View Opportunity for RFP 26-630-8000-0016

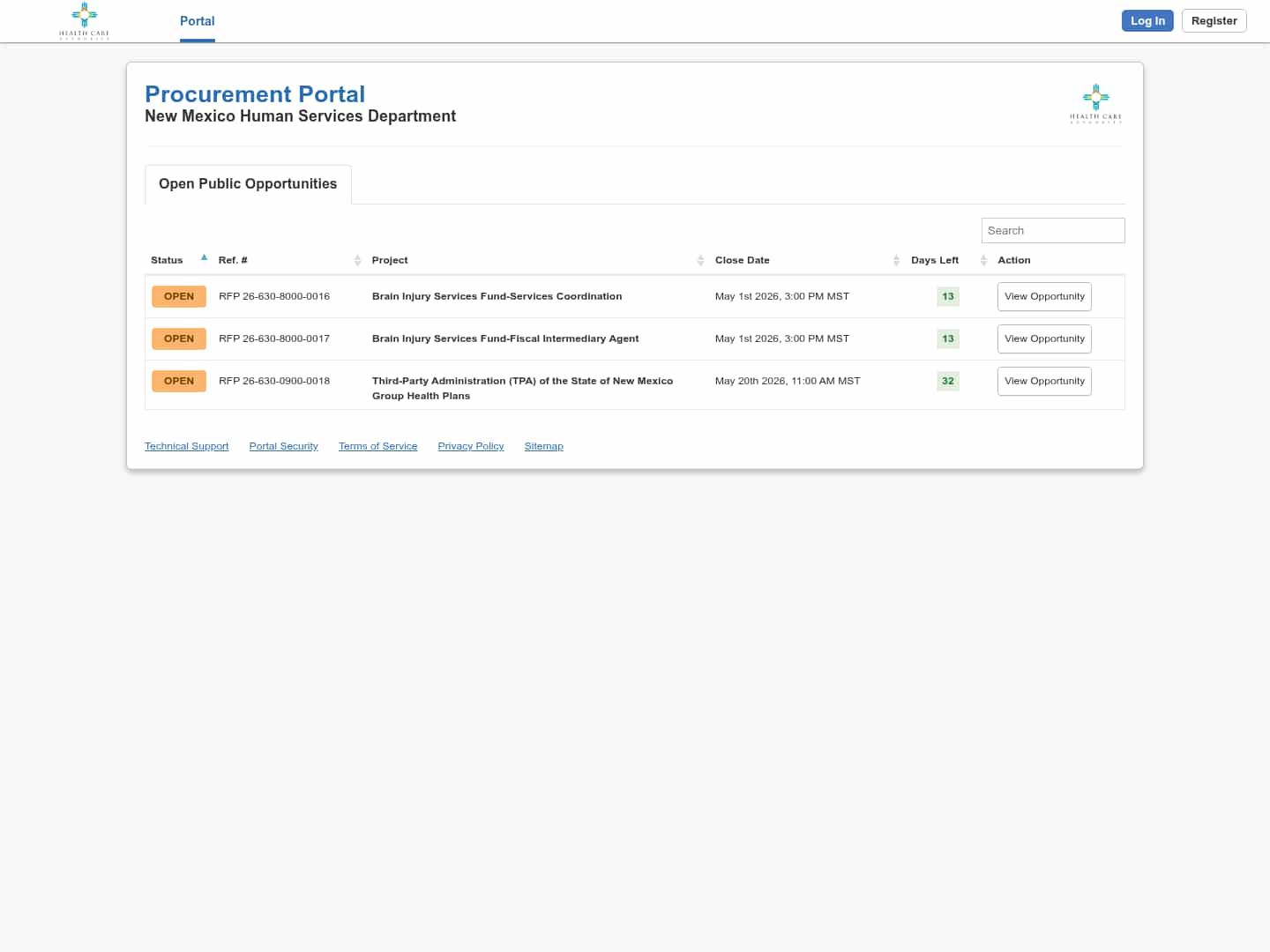tap(1044, 297)
